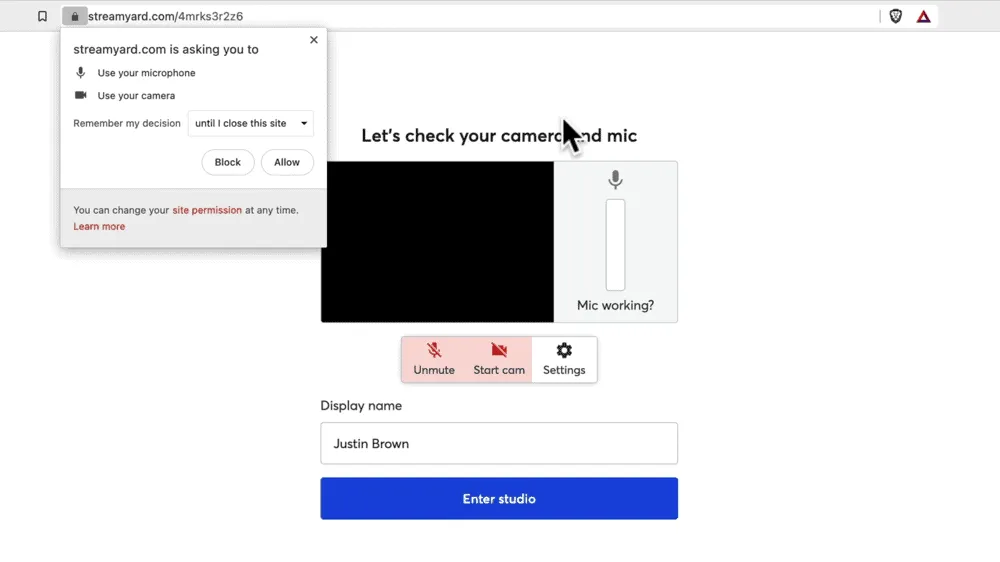
Task: Open the Brave shield icon
Action: point(895,16)
